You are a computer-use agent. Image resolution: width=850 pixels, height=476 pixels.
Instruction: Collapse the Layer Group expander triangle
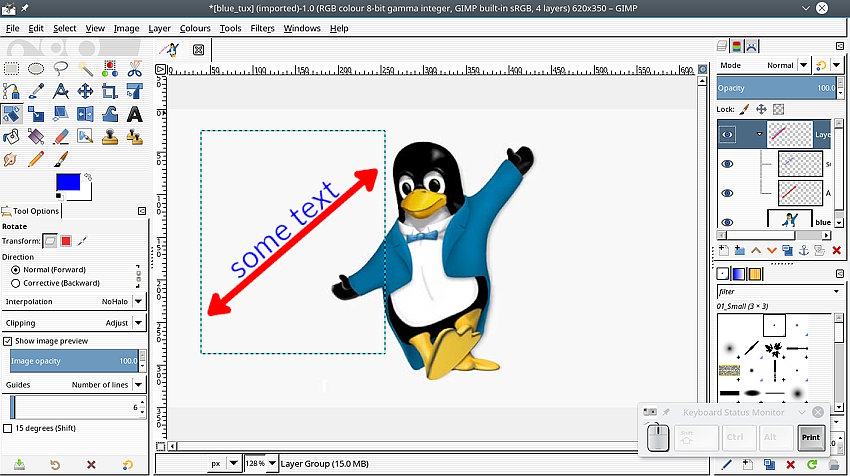tap(759, 134)
